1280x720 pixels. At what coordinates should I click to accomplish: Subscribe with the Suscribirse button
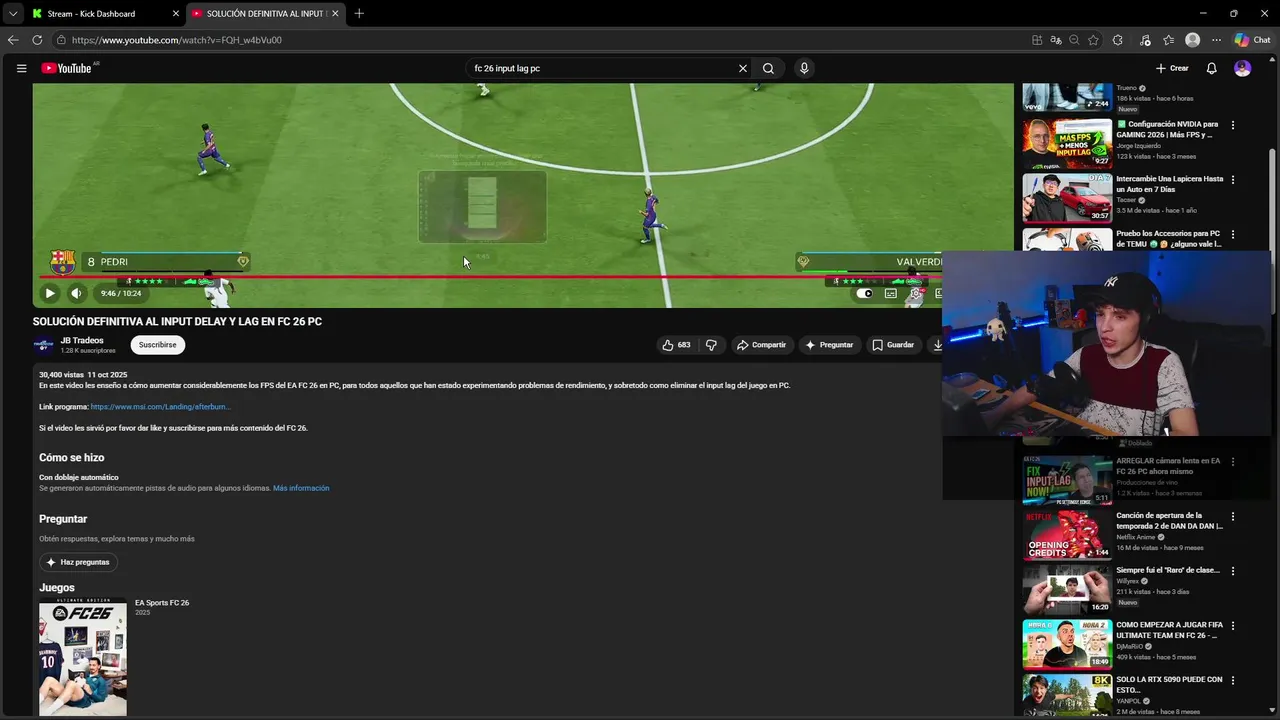point(157,345)
